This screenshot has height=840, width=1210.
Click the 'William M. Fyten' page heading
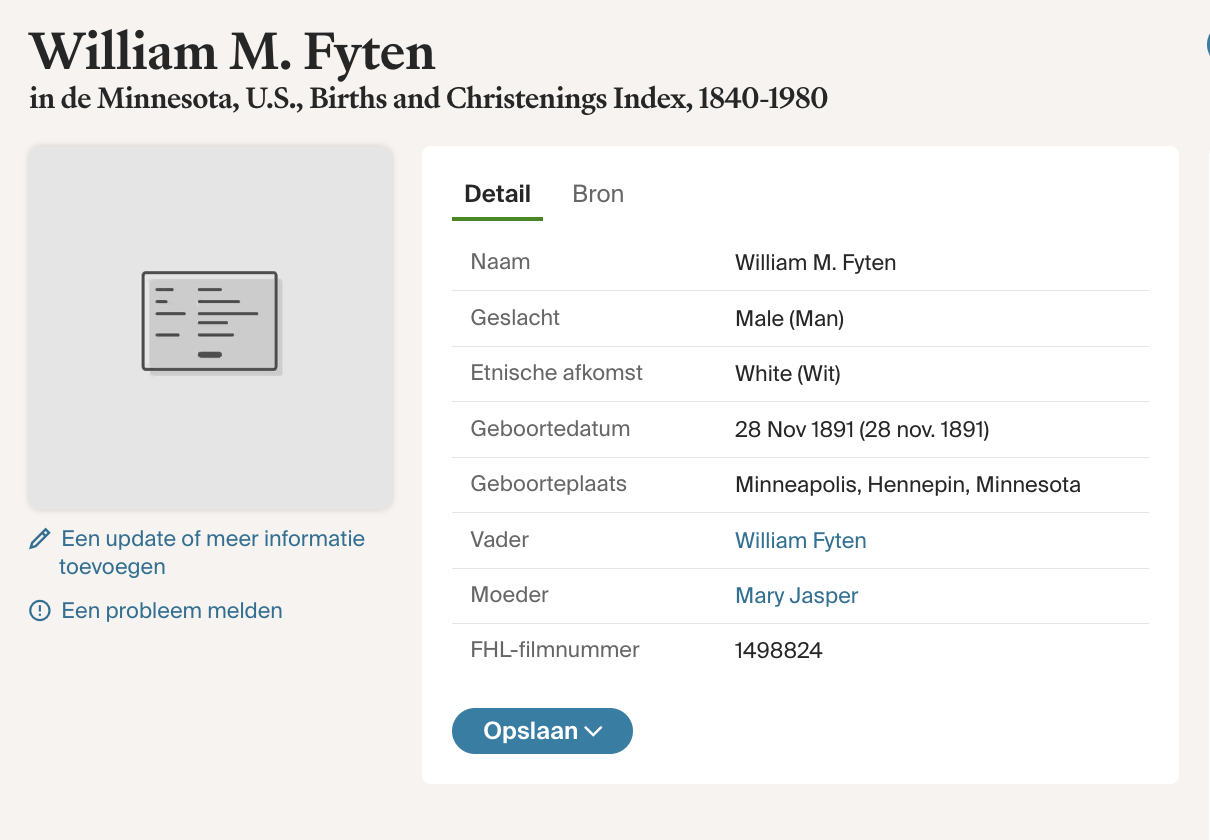tap(232, 50)
